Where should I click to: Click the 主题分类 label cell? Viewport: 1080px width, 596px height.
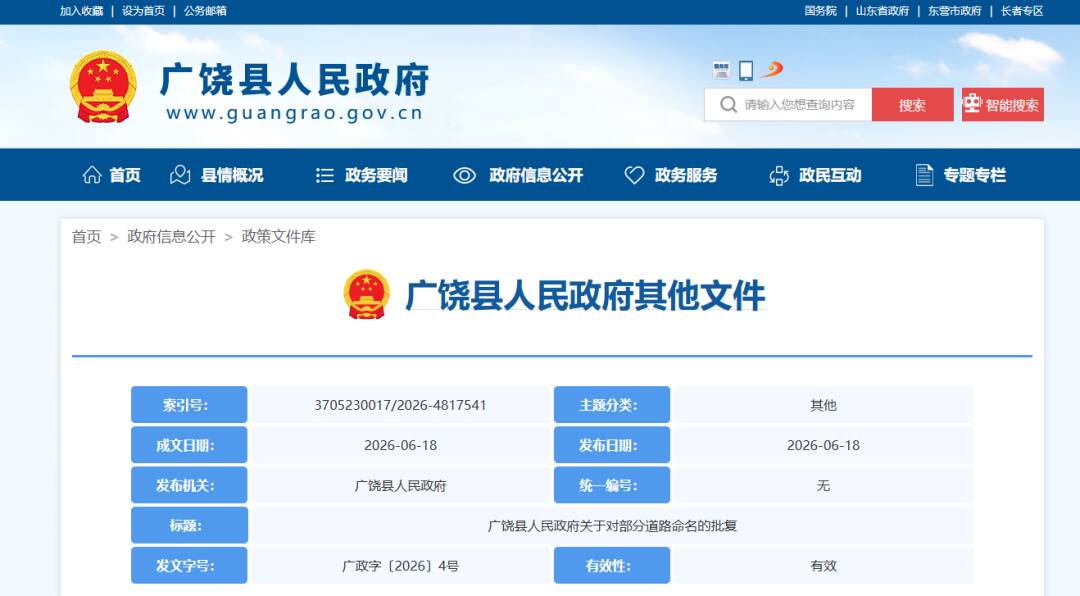tap(612, 404)
